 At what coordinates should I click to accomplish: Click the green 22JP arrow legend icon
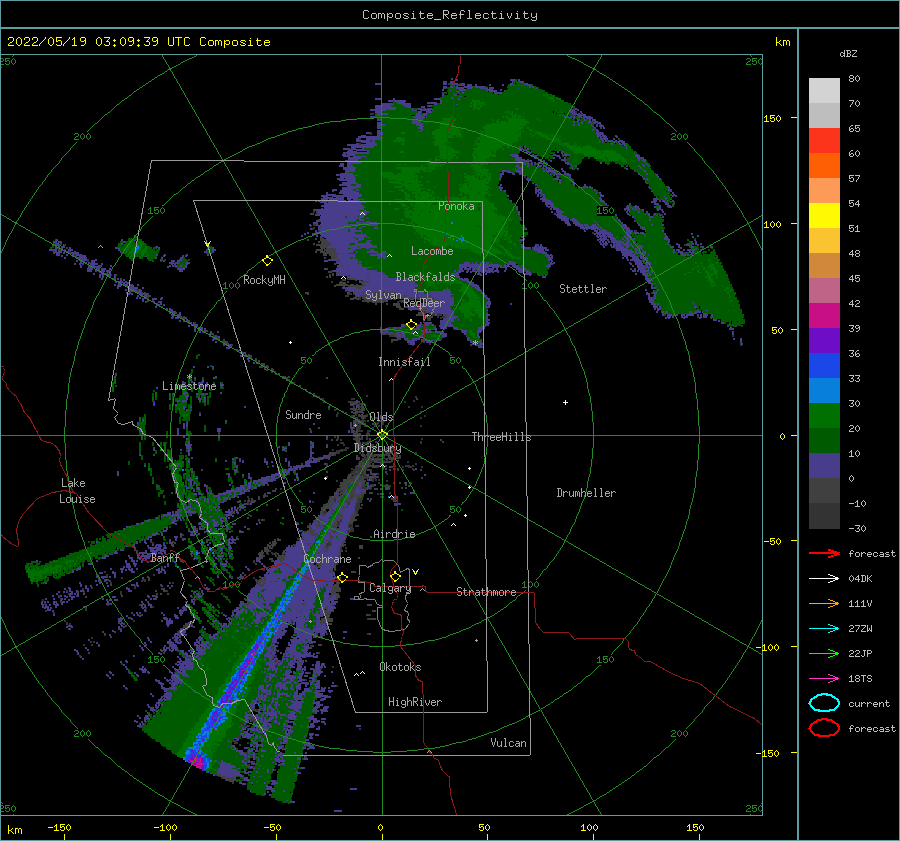(824, 653)
